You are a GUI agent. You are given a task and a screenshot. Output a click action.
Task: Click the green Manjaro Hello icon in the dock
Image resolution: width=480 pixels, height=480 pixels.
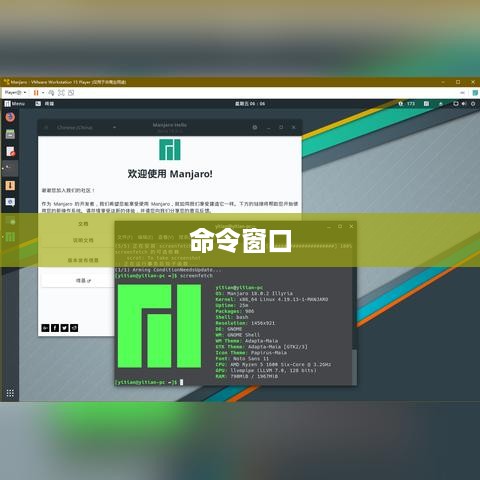coord(10,237)
